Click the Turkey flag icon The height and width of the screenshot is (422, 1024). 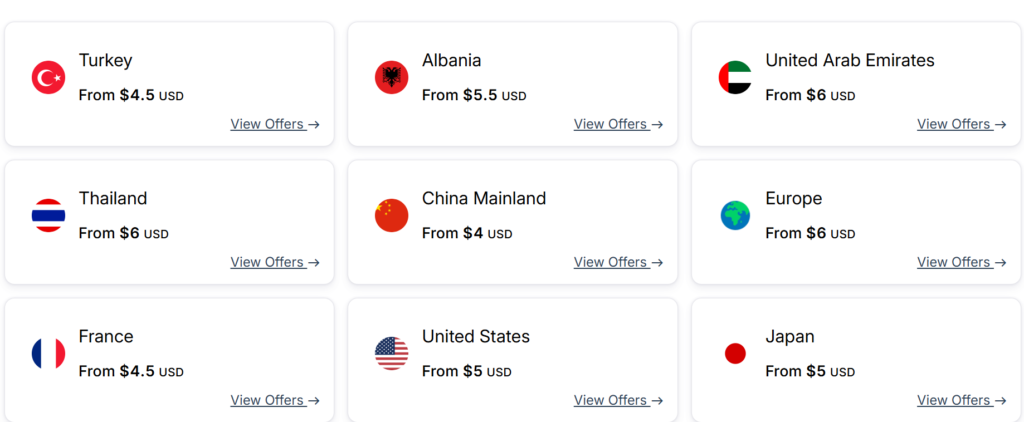(48, 78)
